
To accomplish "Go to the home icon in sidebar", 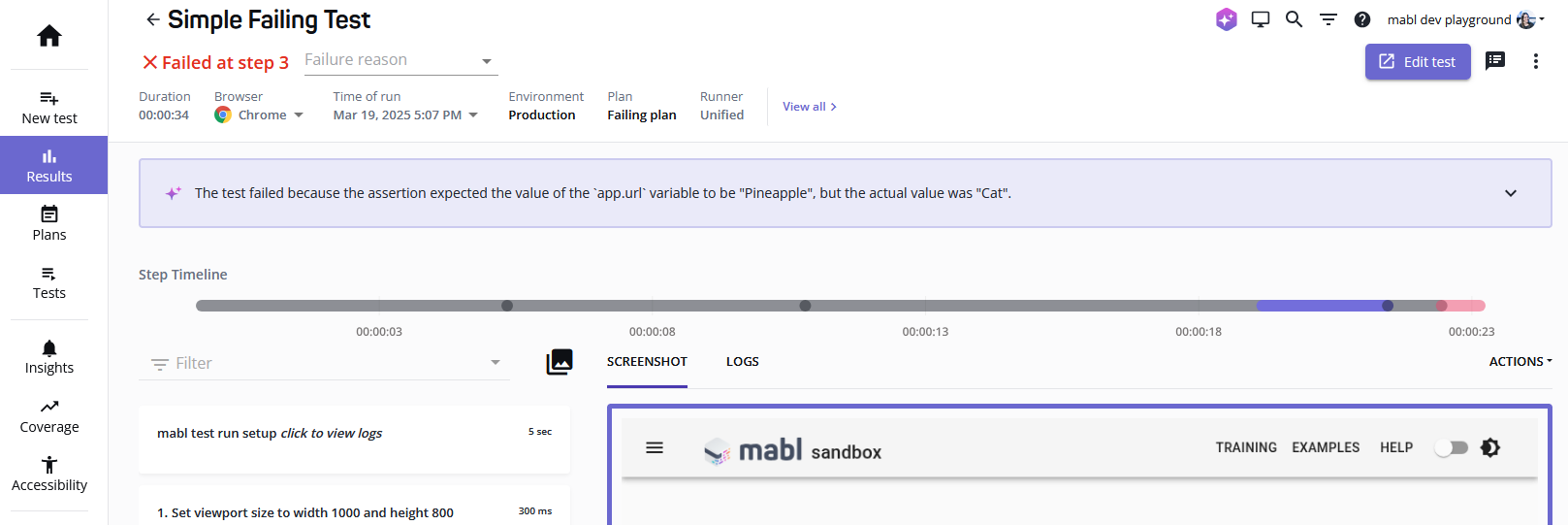I will (49, 36).
